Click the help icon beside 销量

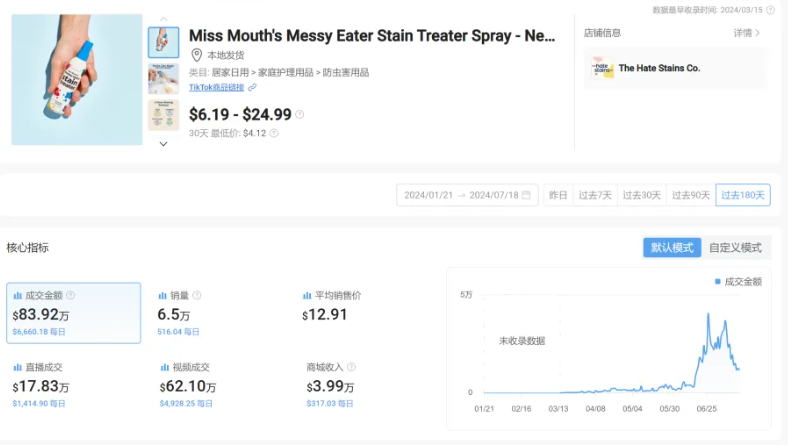(x=197, y=295)
